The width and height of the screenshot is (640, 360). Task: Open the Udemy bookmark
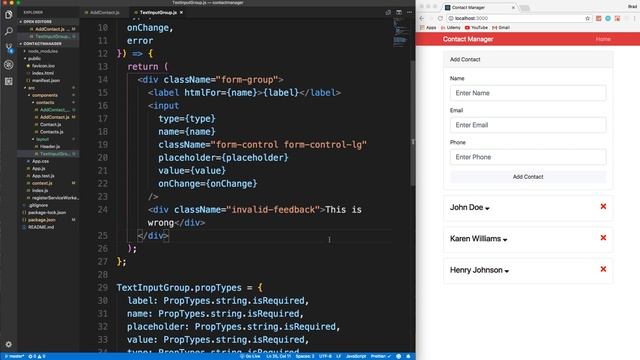[451, 27]
